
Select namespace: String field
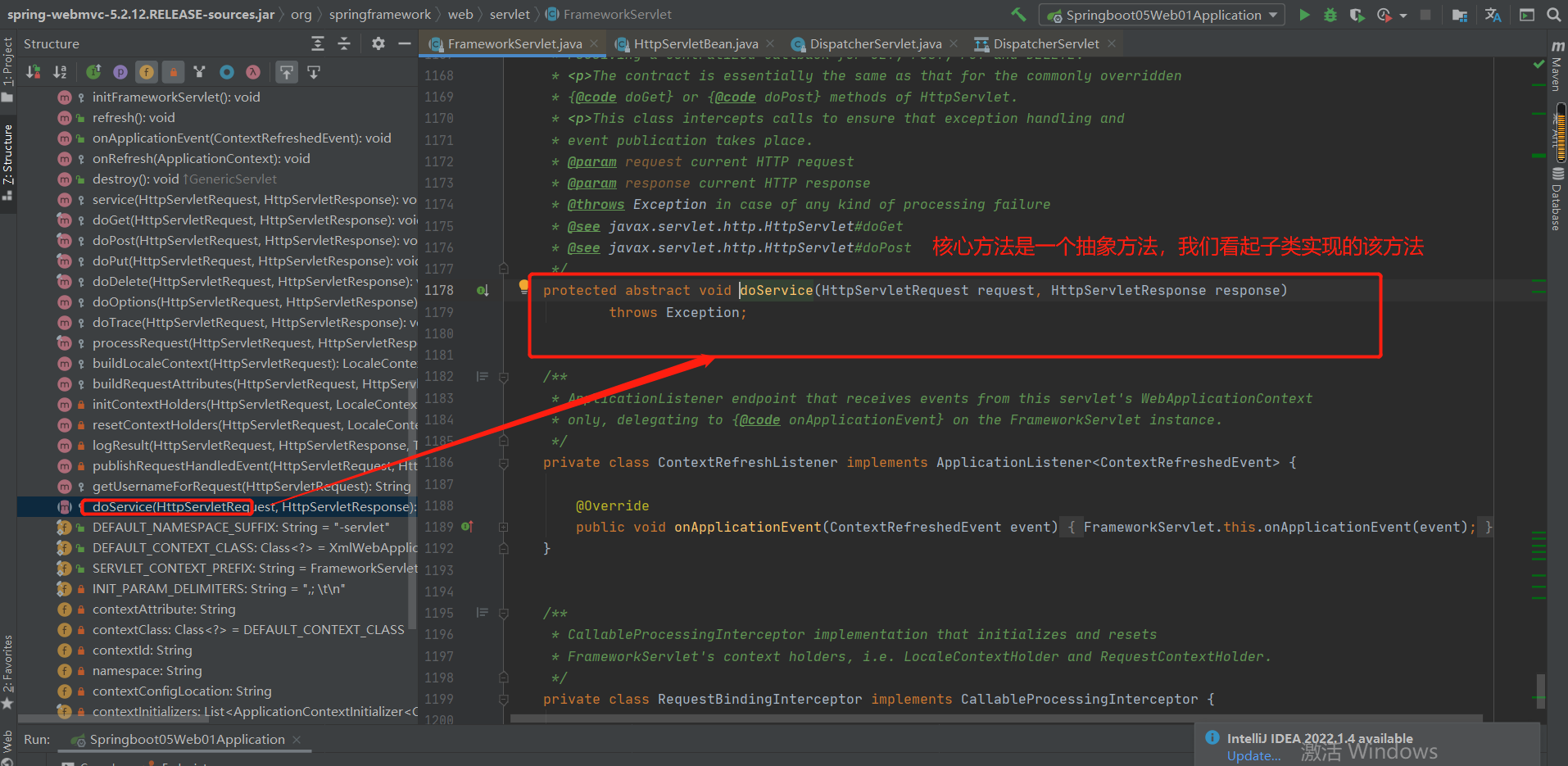(x=147, y=671)
